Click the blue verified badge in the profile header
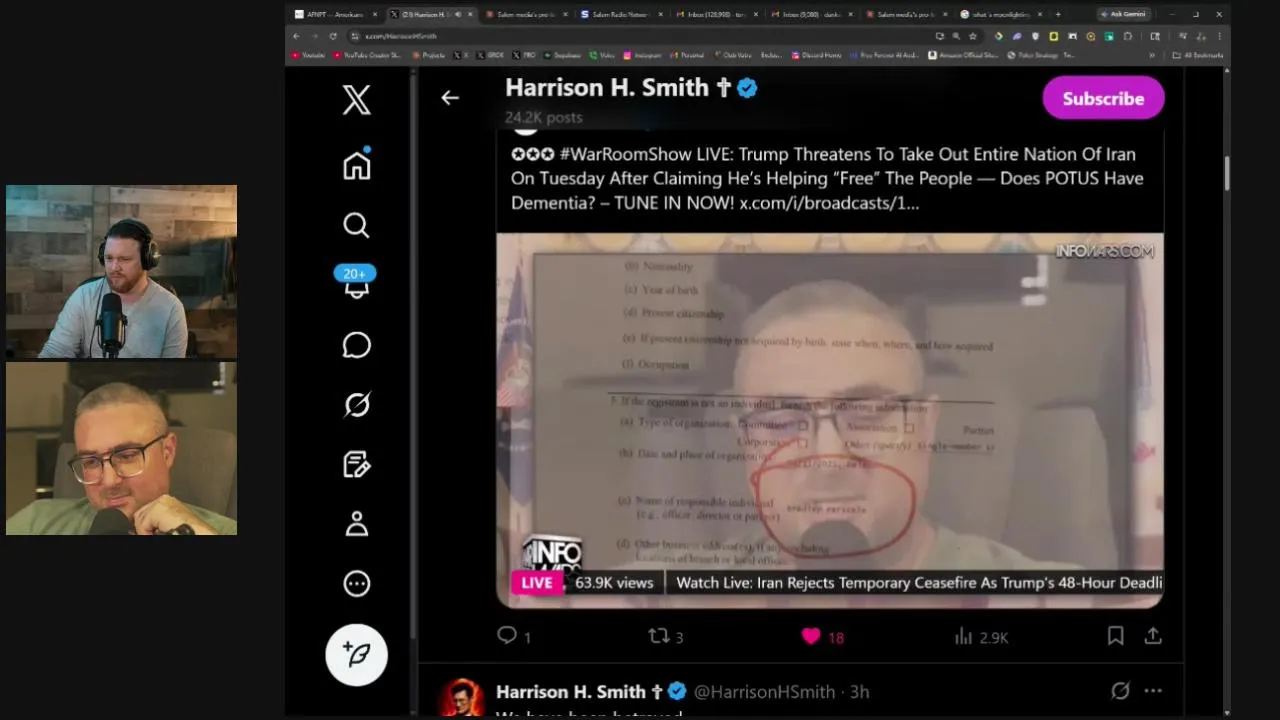1280x720 pixels. click(x=747, y=88)
